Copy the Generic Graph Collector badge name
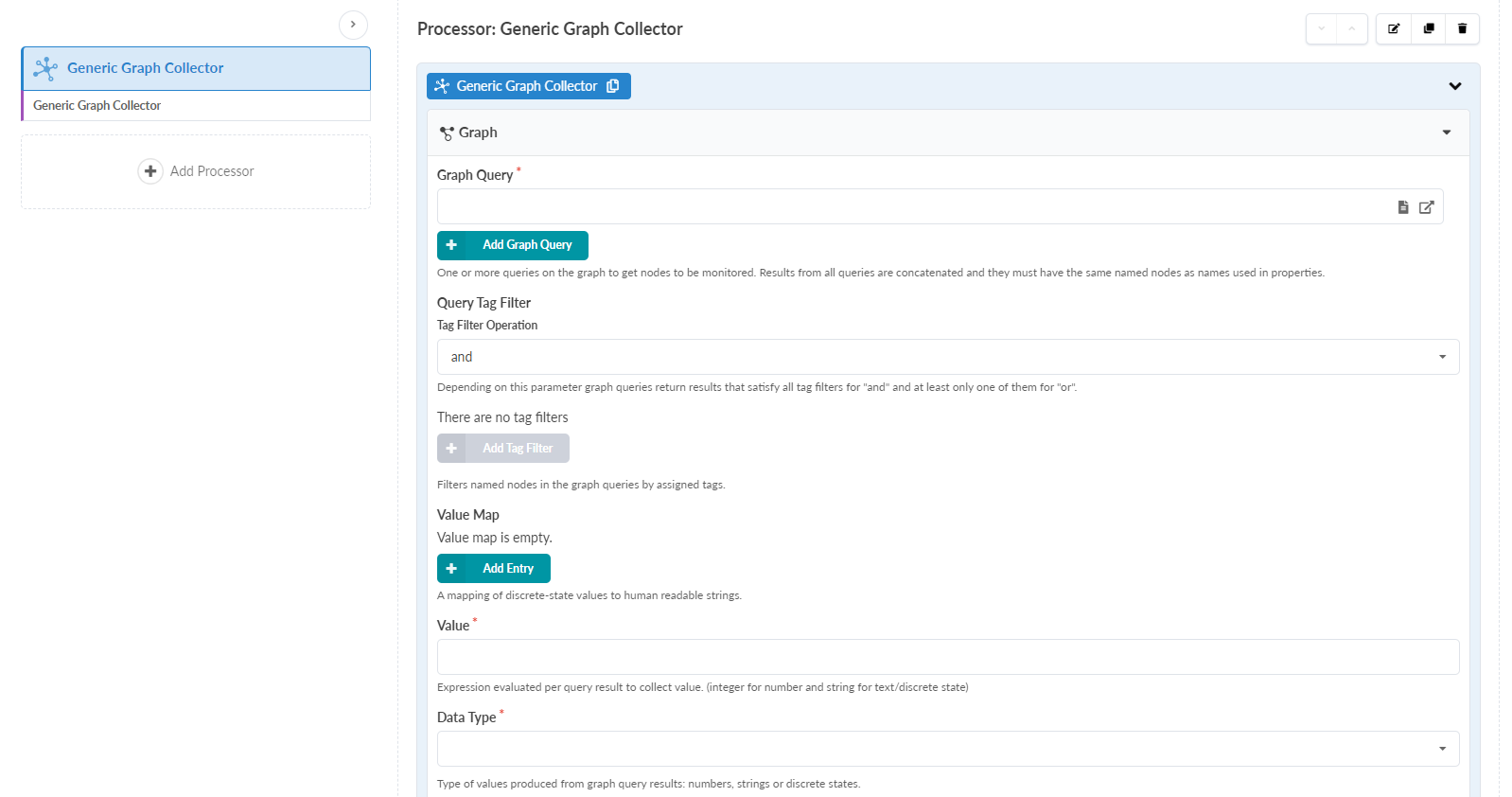The image size is (1512, 797). 613,86
